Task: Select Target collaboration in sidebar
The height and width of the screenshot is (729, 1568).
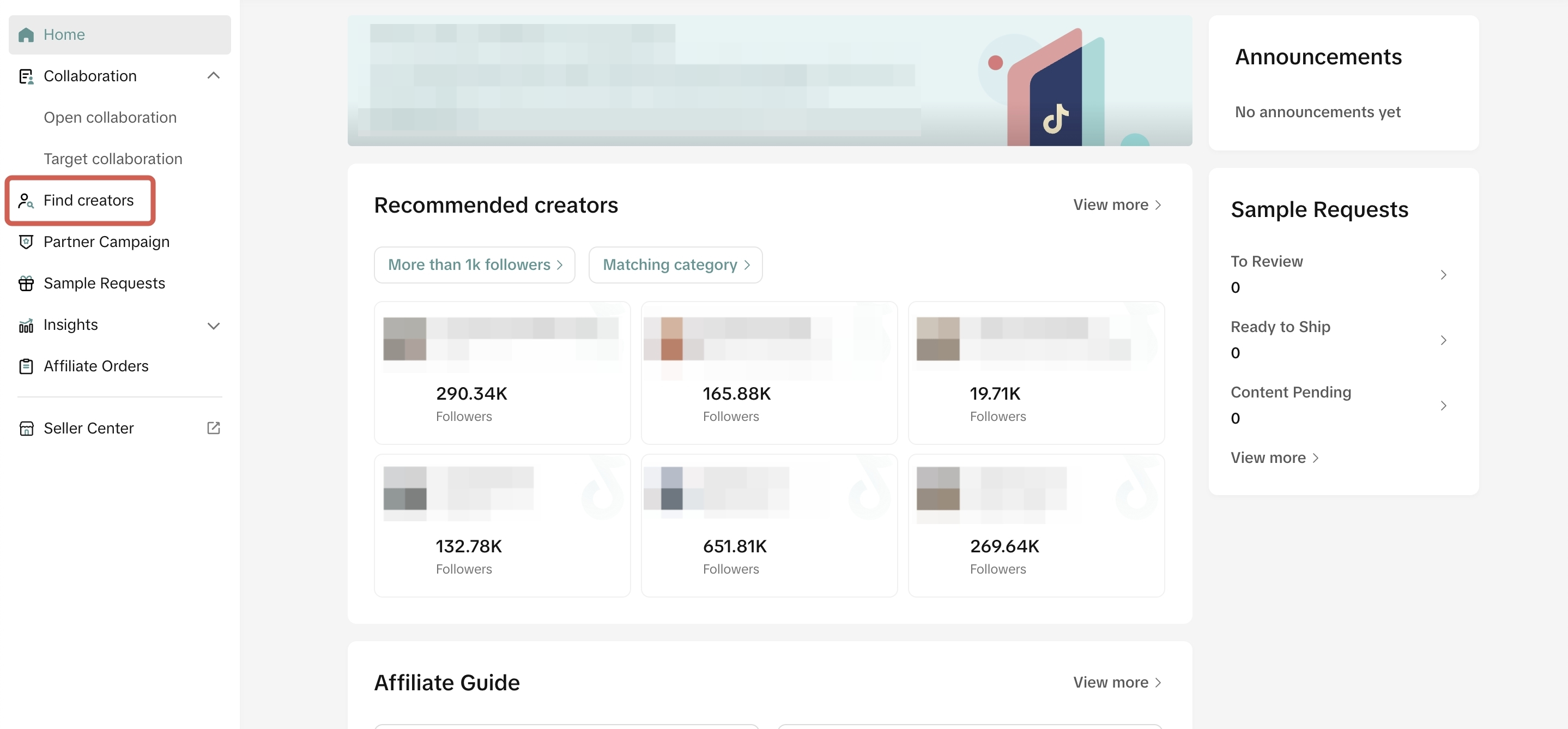Action: [x=113, y=159]
